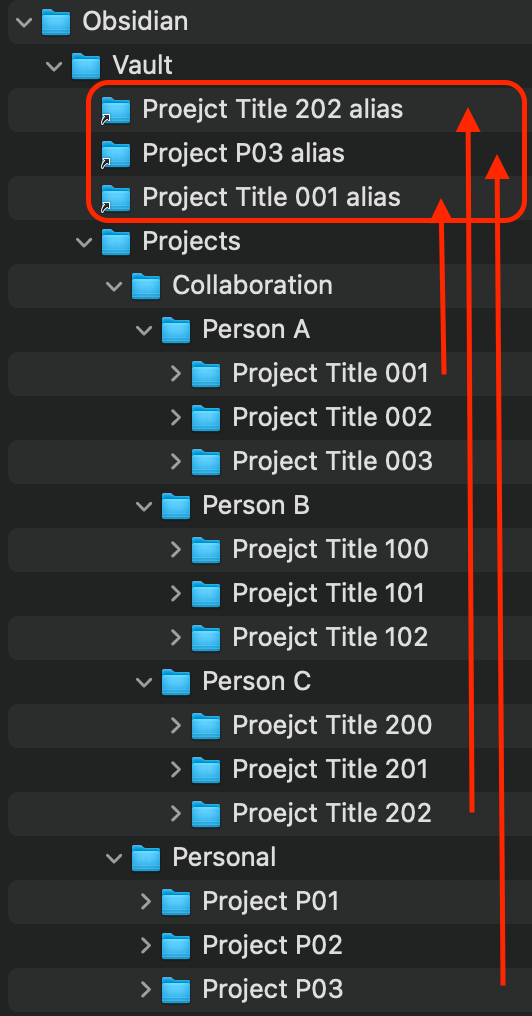Screen dimensions: 532x1016
Task: Expand Project Title 002 folder arrow
Action: (176, 417)
